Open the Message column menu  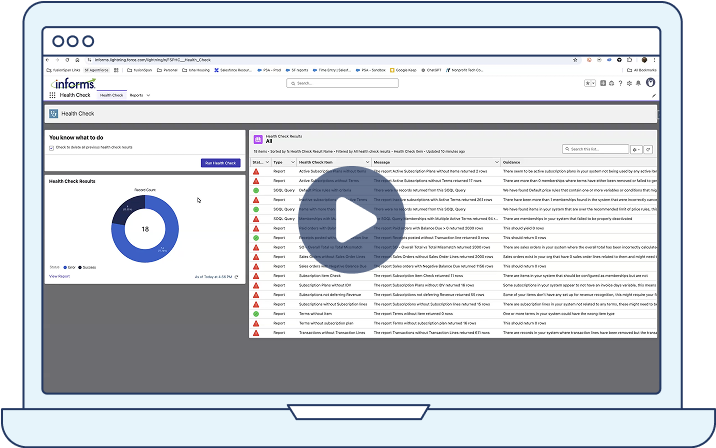497,162
